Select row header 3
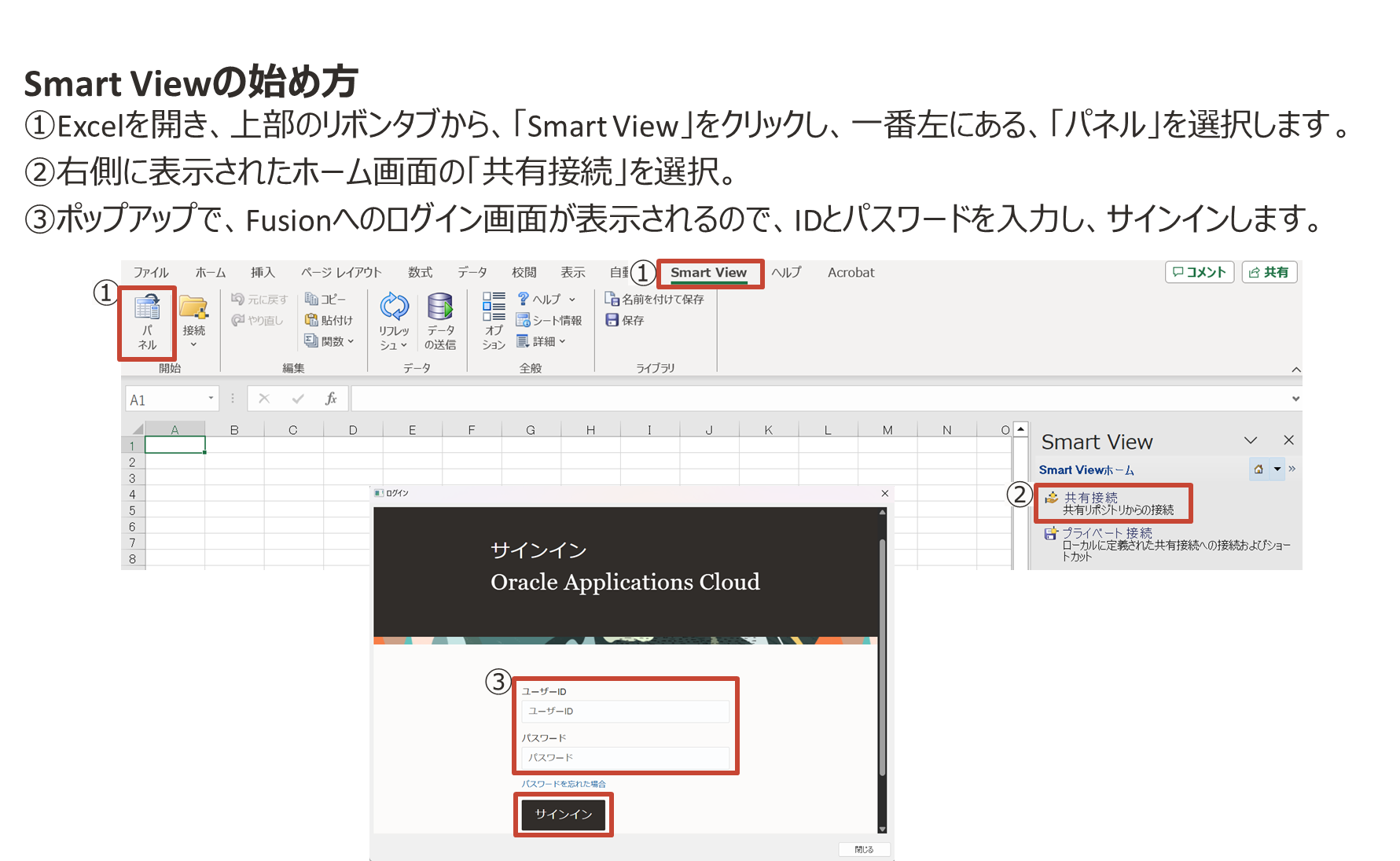 (132, 478)
